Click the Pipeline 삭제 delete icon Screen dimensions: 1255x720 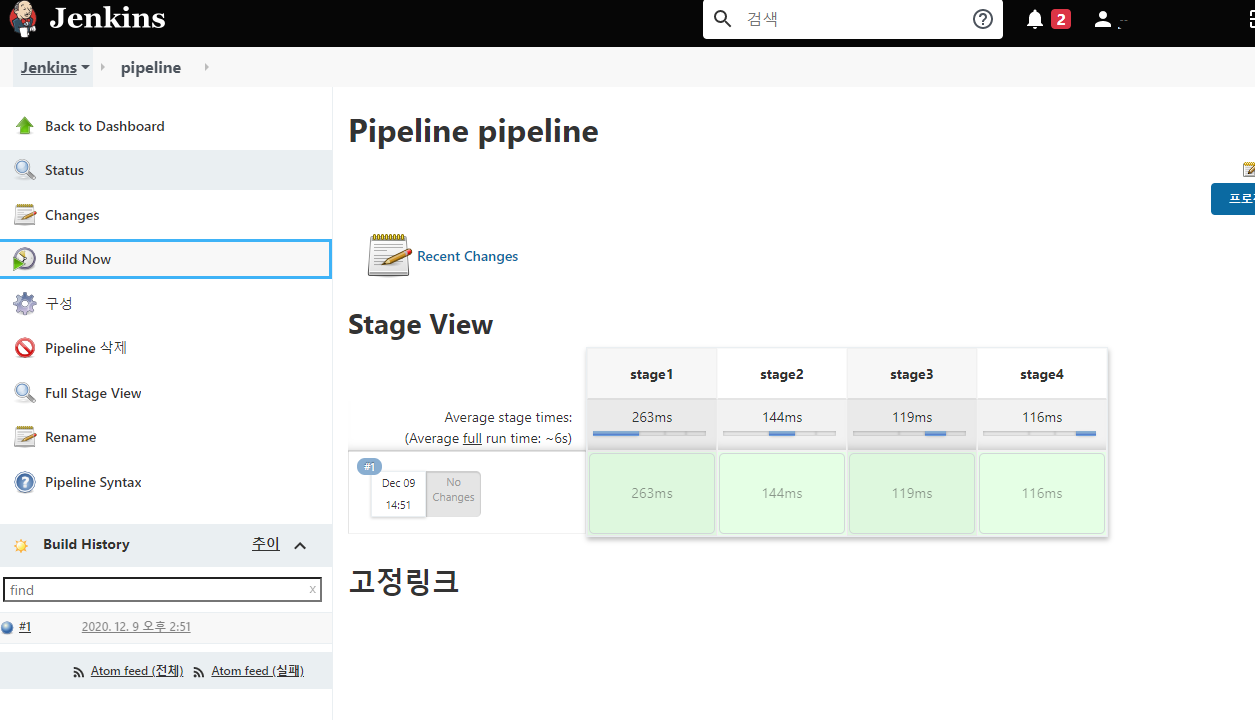point(24,347)
